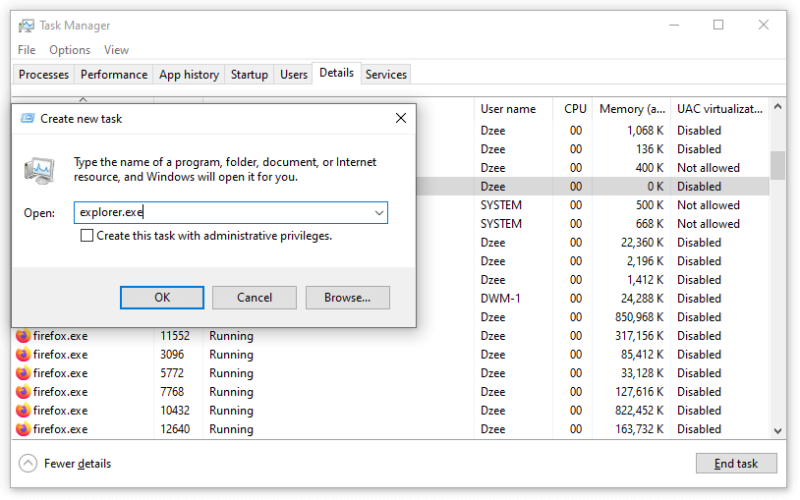Click the 0 K memory cell in highlighted row
Image resolution: width=800 pixels, height=500 pixels.
(x=656, y=187)
